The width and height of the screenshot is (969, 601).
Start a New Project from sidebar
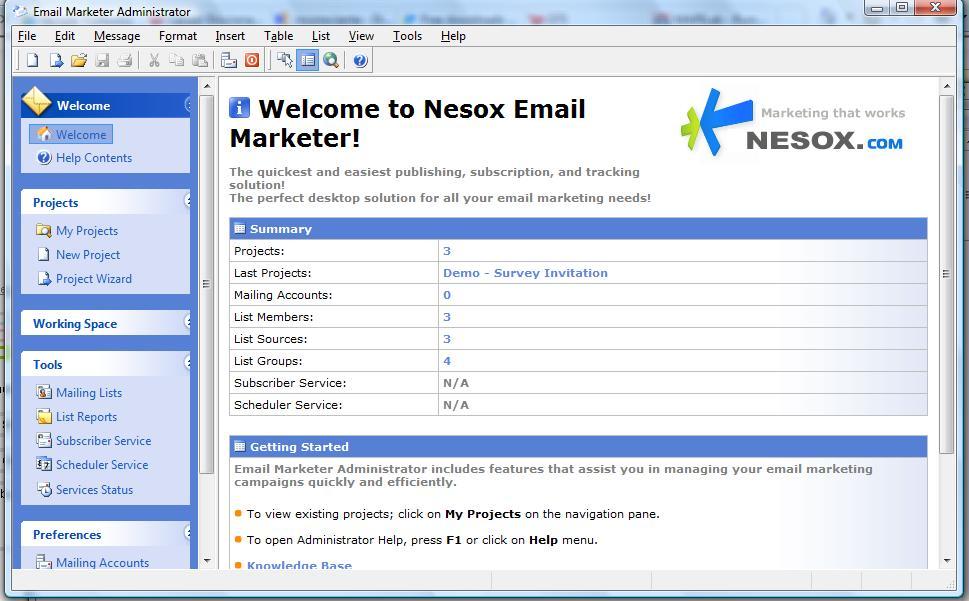88,254
